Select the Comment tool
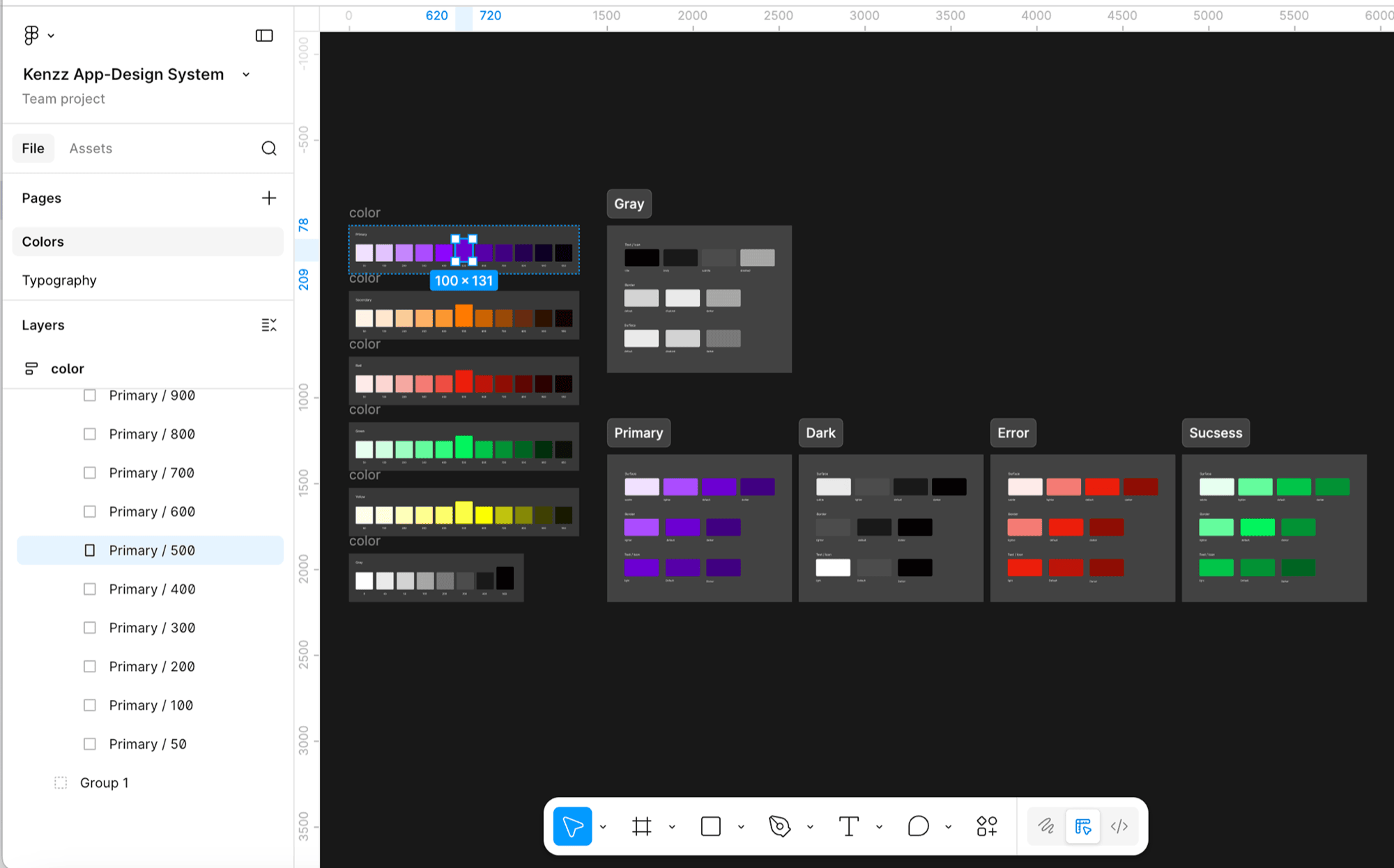This screenshot has height=868, width=1394. tap(918, 826)
